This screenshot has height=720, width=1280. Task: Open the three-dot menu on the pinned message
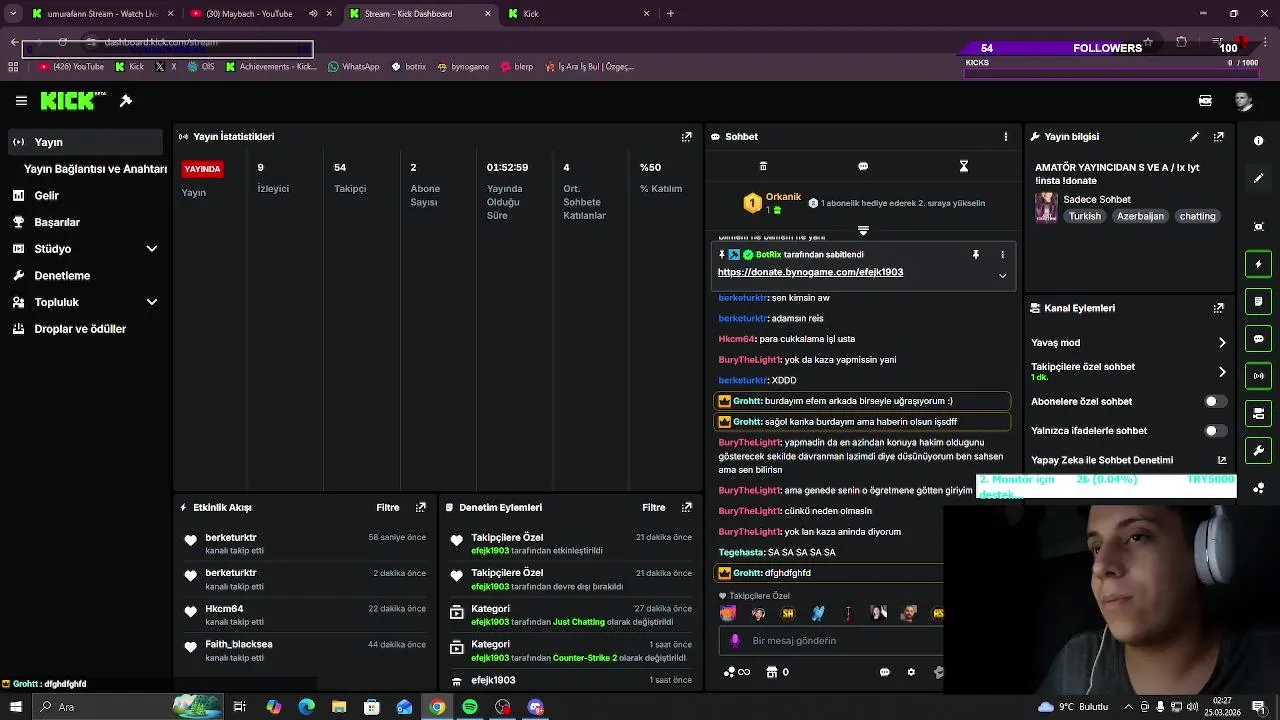[x=1002, y=255]
